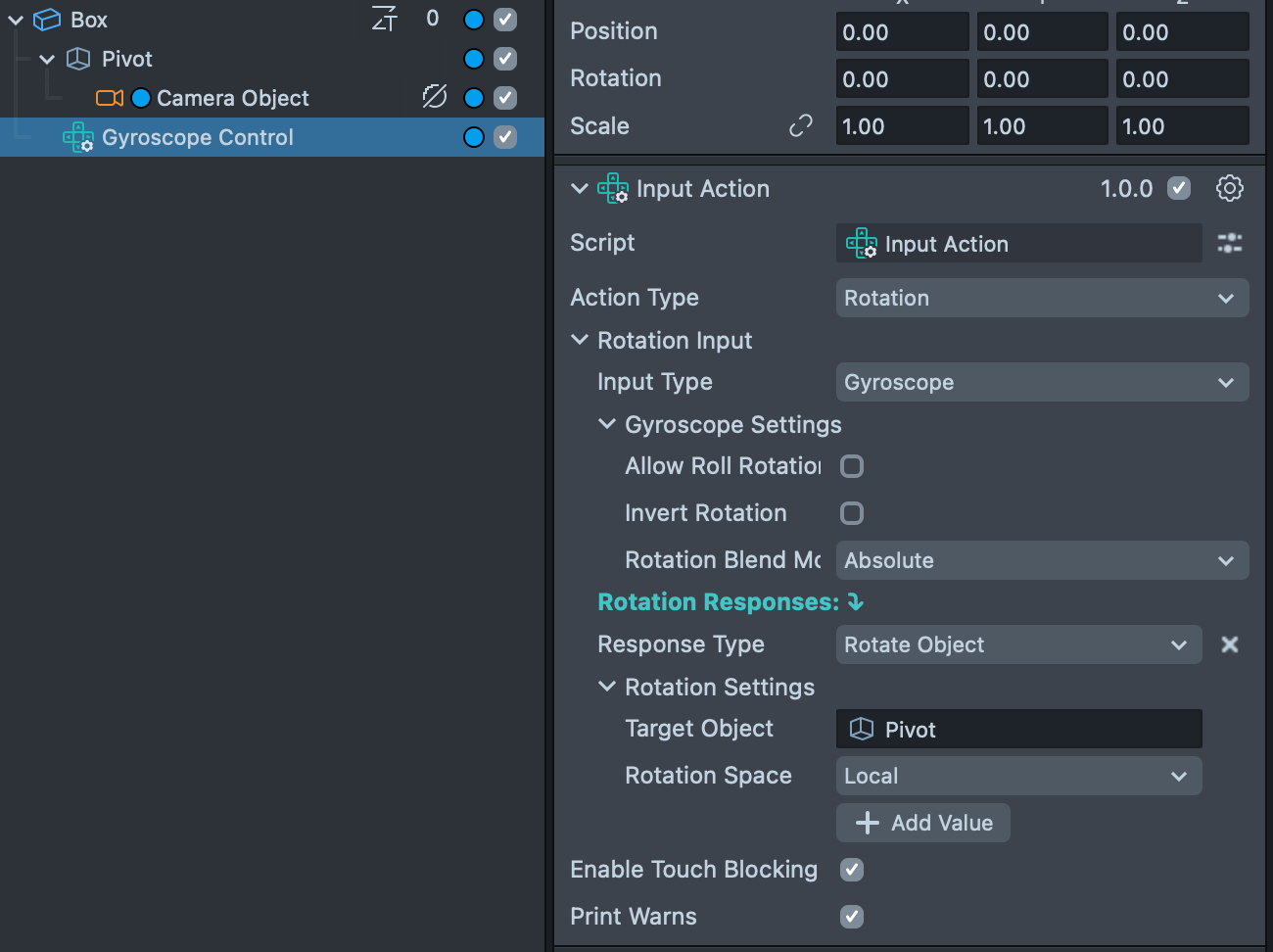Viewport: 1273px width, 952px height.
Task: Remove the Rotate Object response with X
Action: pyautogui.click(x=1230, y=644)
